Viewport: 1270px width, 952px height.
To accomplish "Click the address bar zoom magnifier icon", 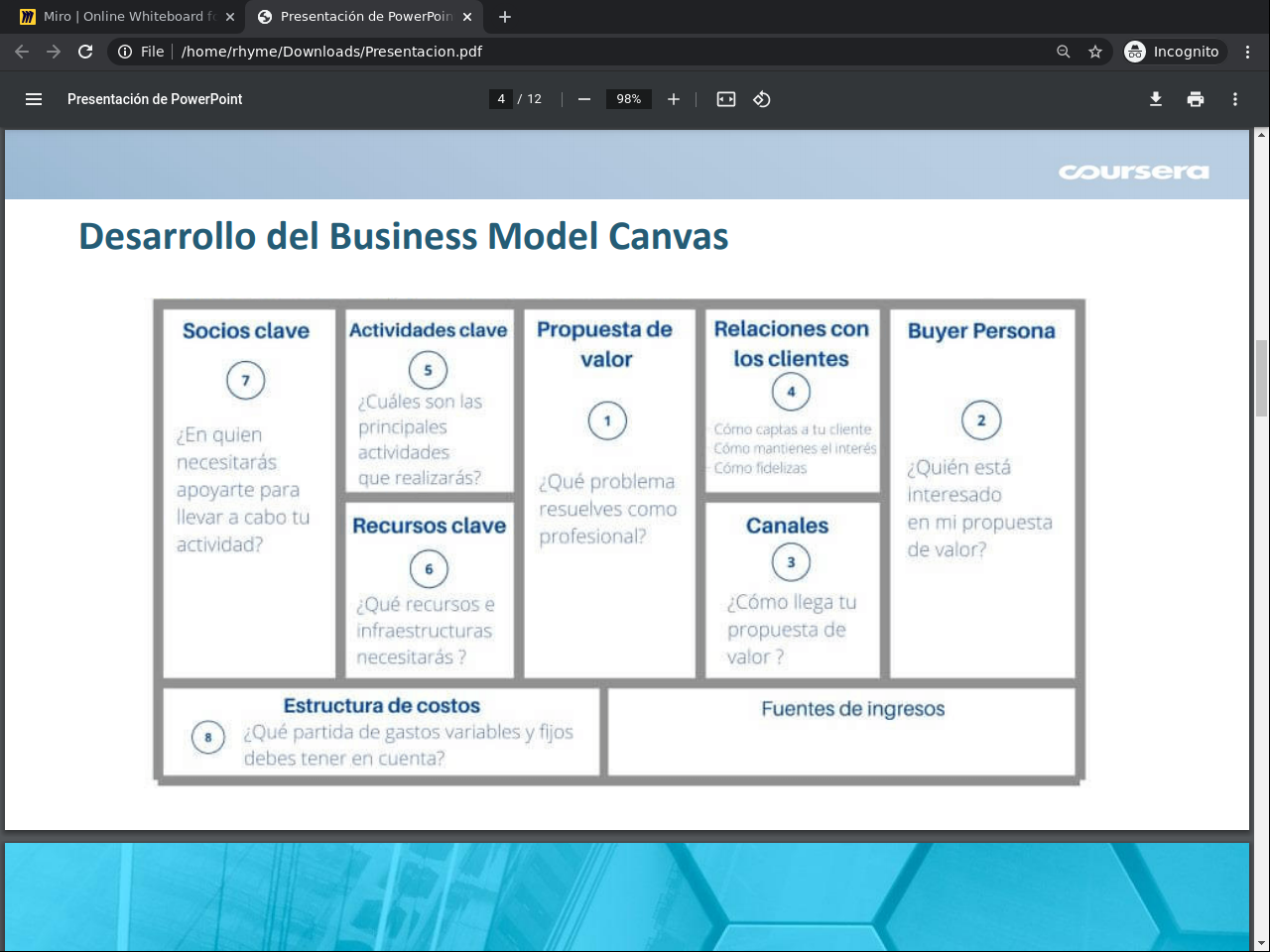I will coord(1064,52).
